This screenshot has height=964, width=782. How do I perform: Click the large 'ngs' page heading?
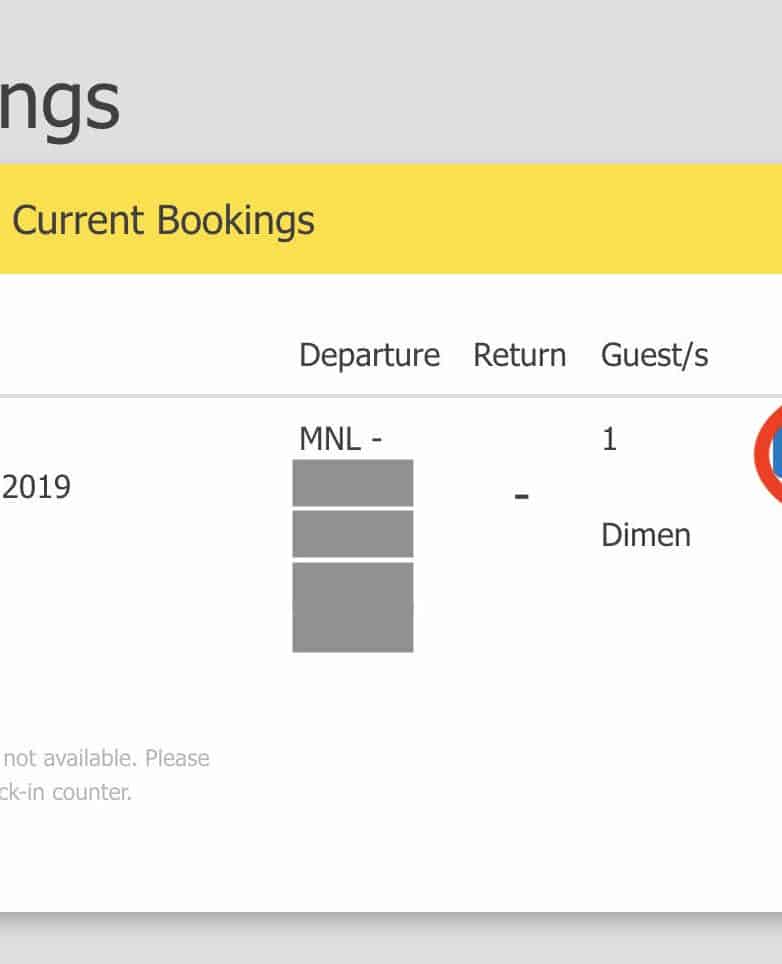coord(58,103)
